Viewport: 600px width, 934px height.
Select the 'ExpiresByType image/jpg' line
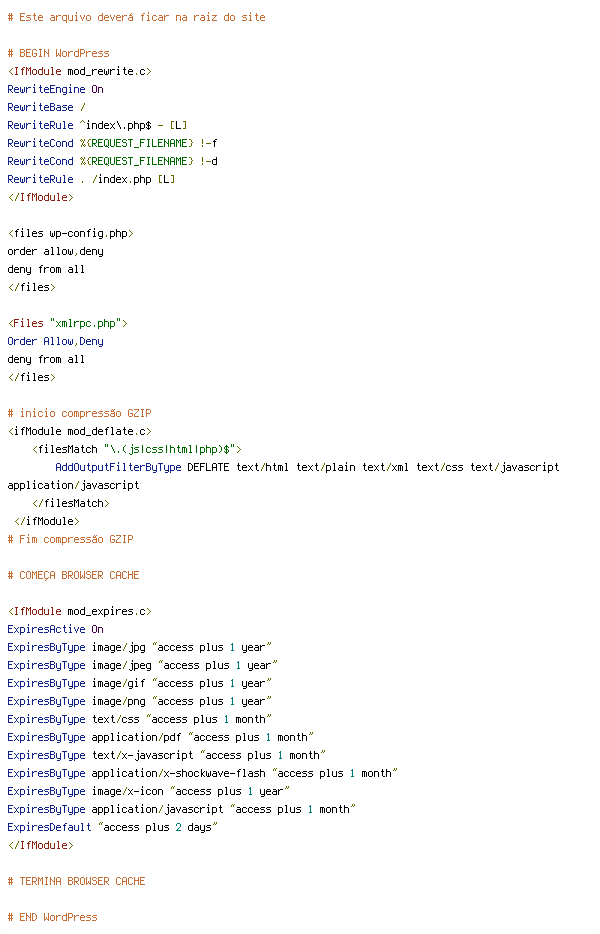139,647
